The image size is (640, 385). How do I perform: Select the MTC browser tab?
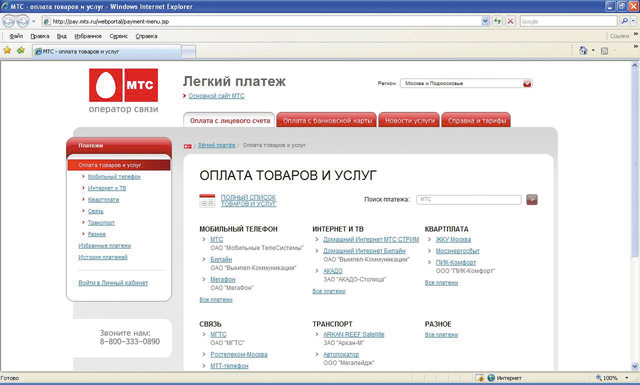(x=107, y=51)
